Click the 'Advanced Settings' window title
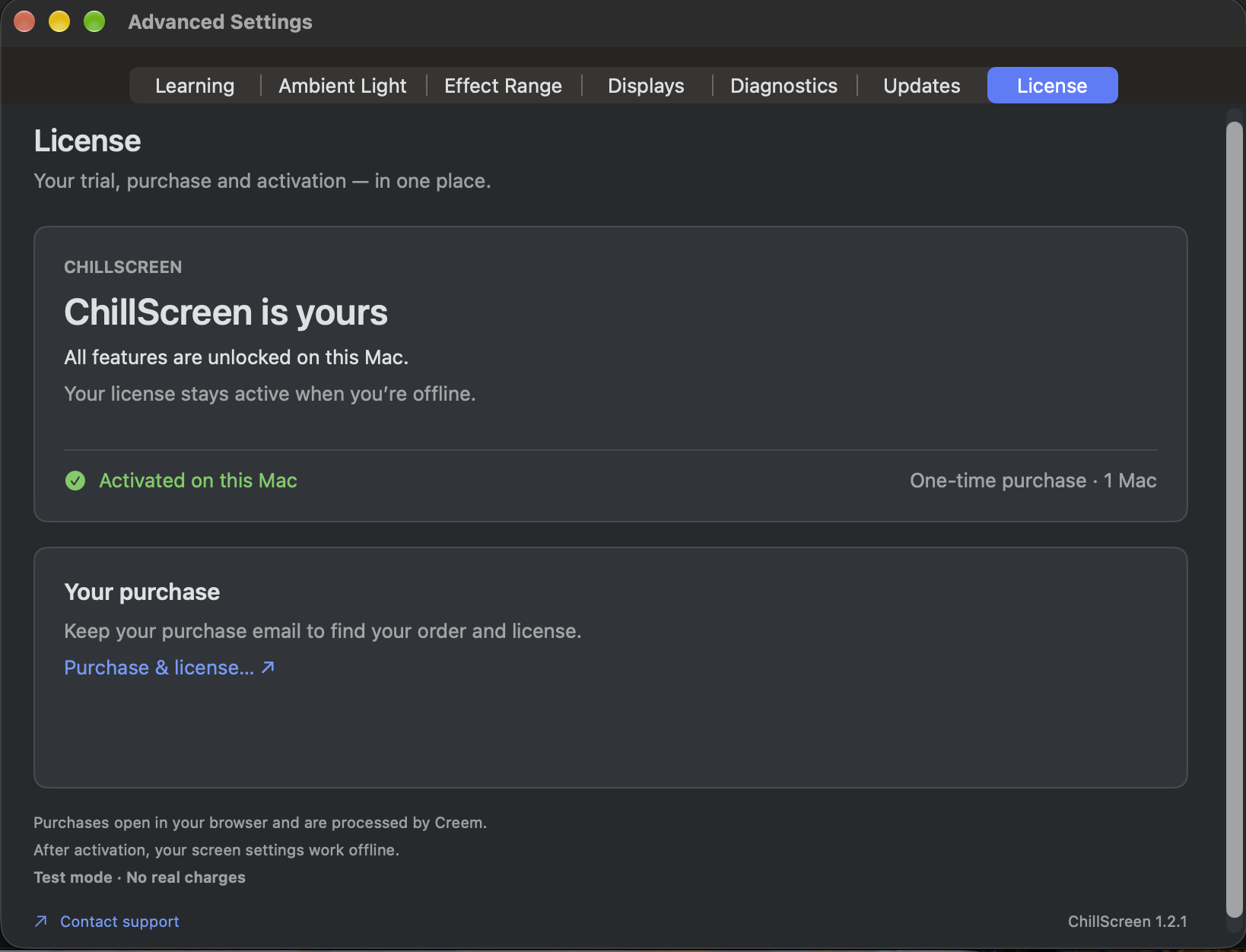The height and width of the screenshot is (952, 1246). point(220,22)
